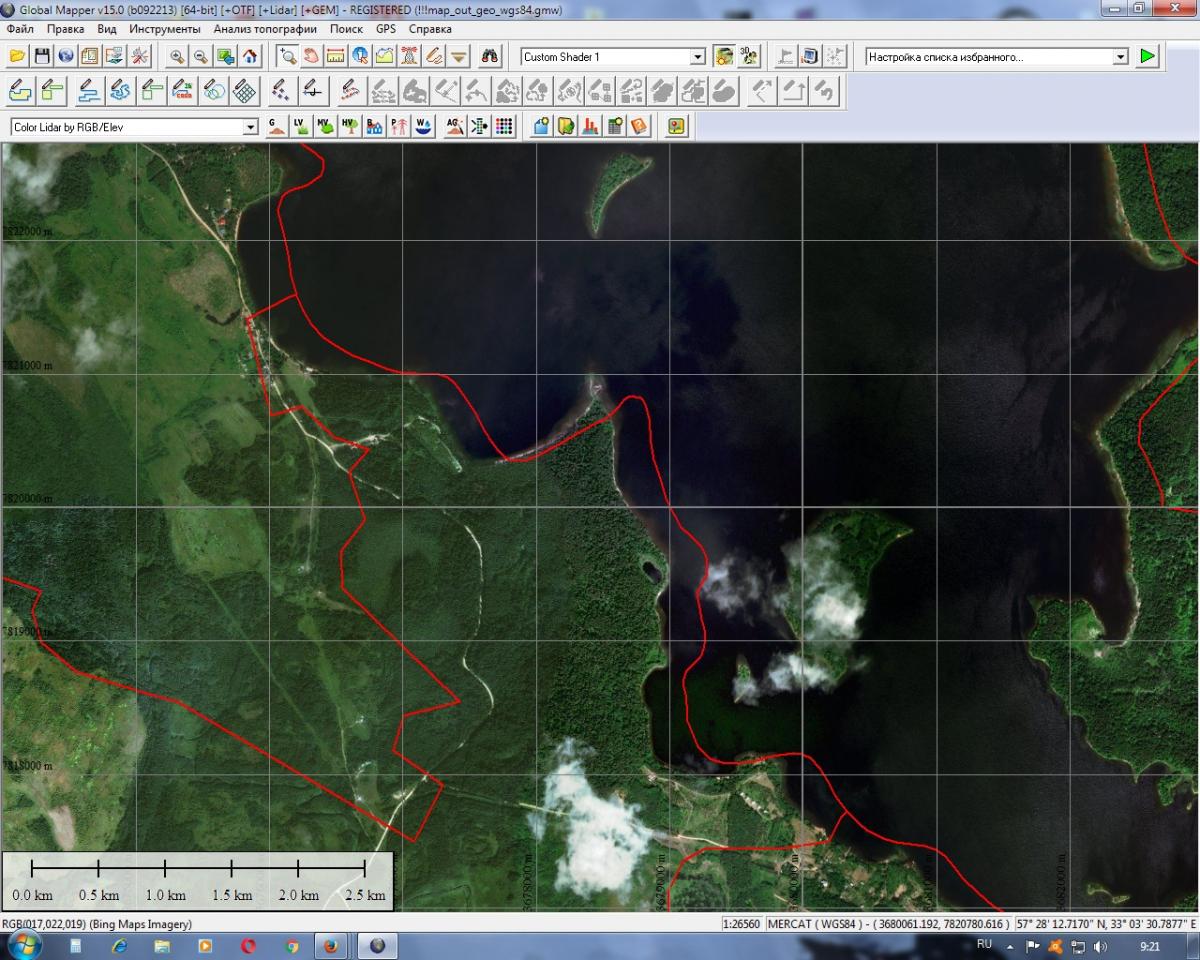This screenshot has height=960, width=1200.
Task: Expand the Custom Shader 1 dropdown
Action: point(698,57)
